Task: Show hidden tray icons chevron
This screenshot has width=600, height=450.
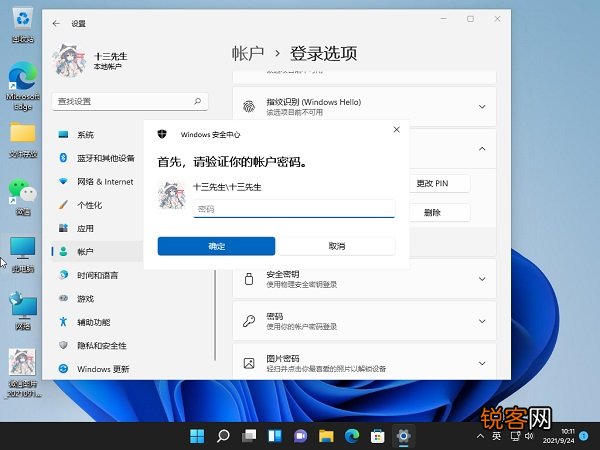Action: tap(481, 436)
